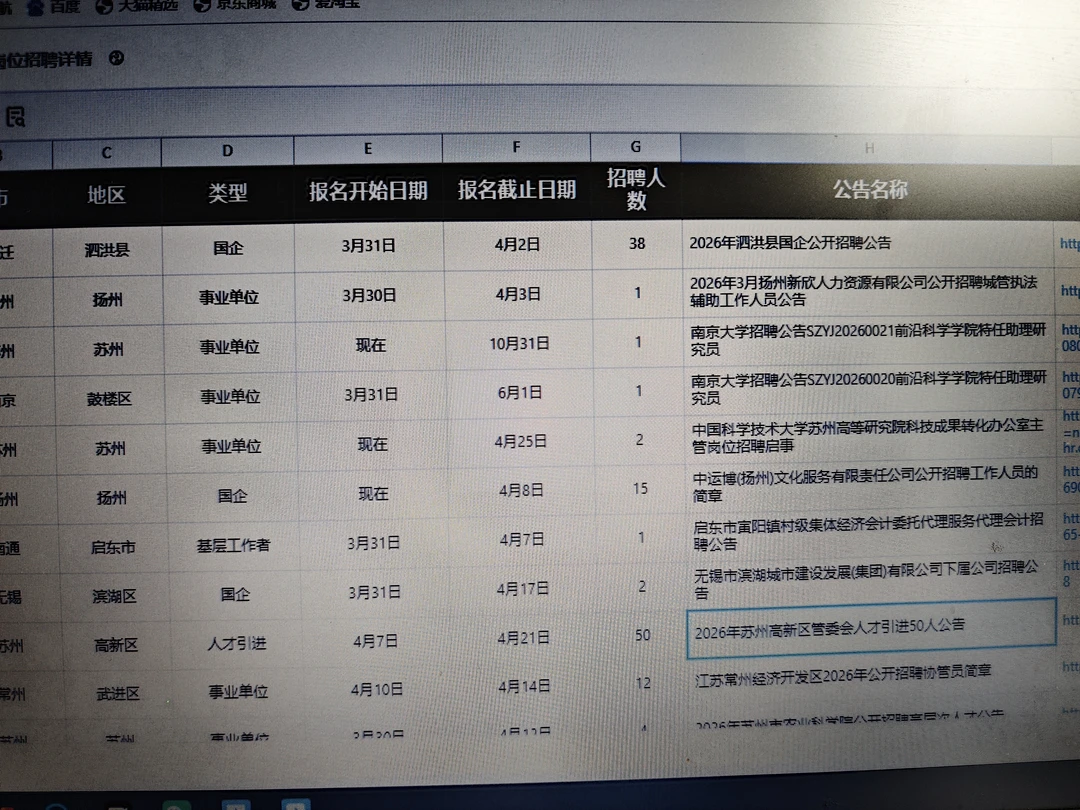Click the 报名截止日期 header cell
This screenshot has height=810, width=1080.
(x=517, y=190)
